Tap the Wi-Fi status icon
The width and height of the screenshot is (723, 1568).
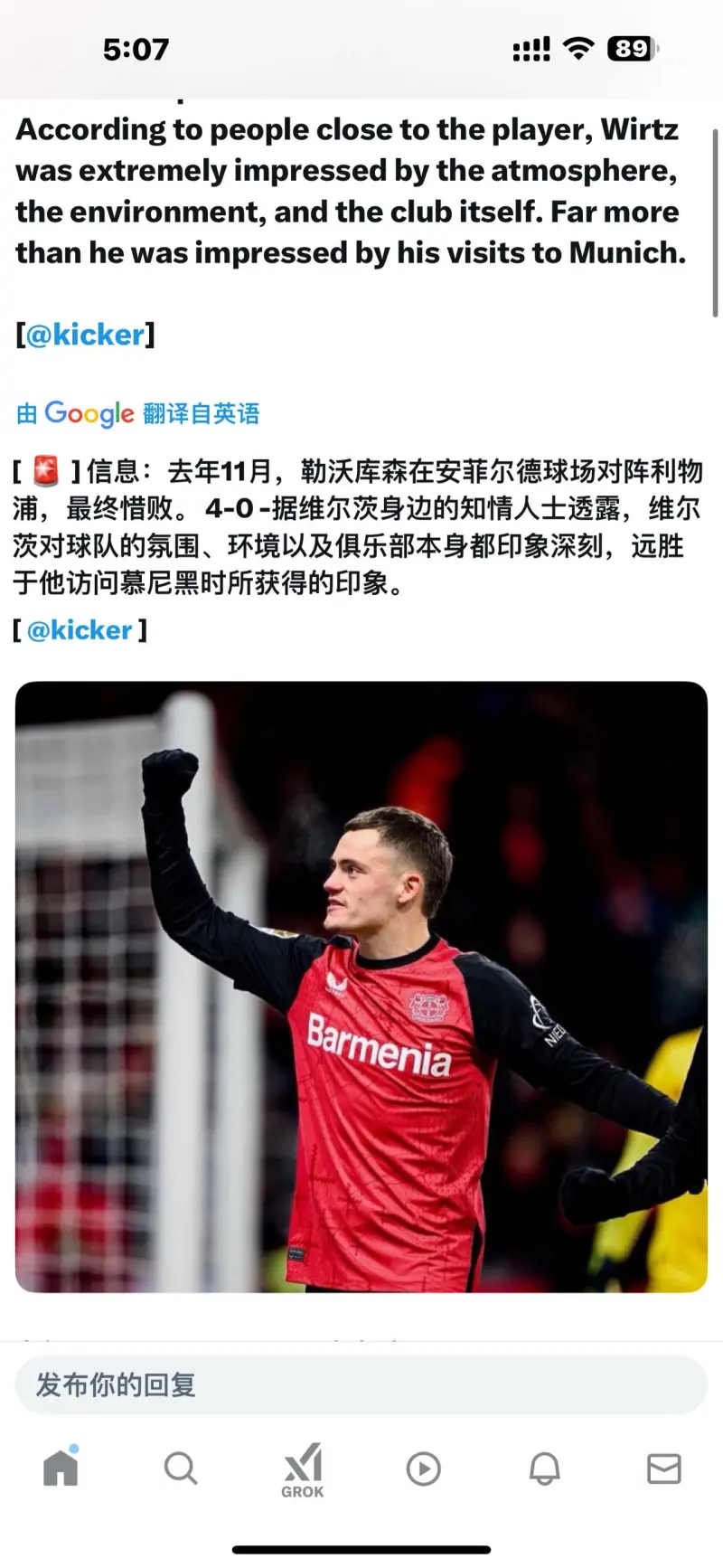pos(577,49)
